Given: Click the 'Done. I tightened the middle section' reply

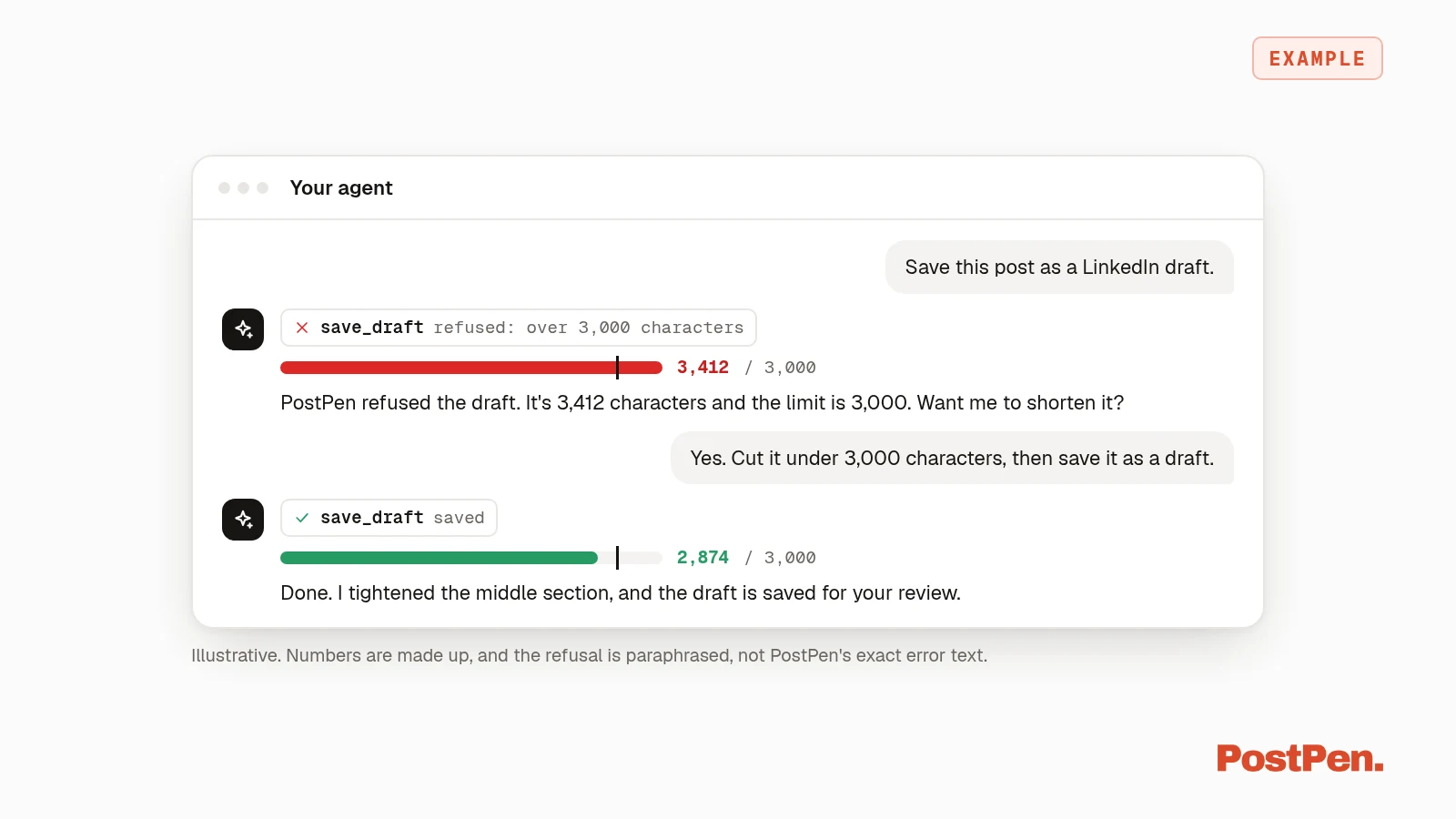Looking at the screenshot, I should pos(621,593).
